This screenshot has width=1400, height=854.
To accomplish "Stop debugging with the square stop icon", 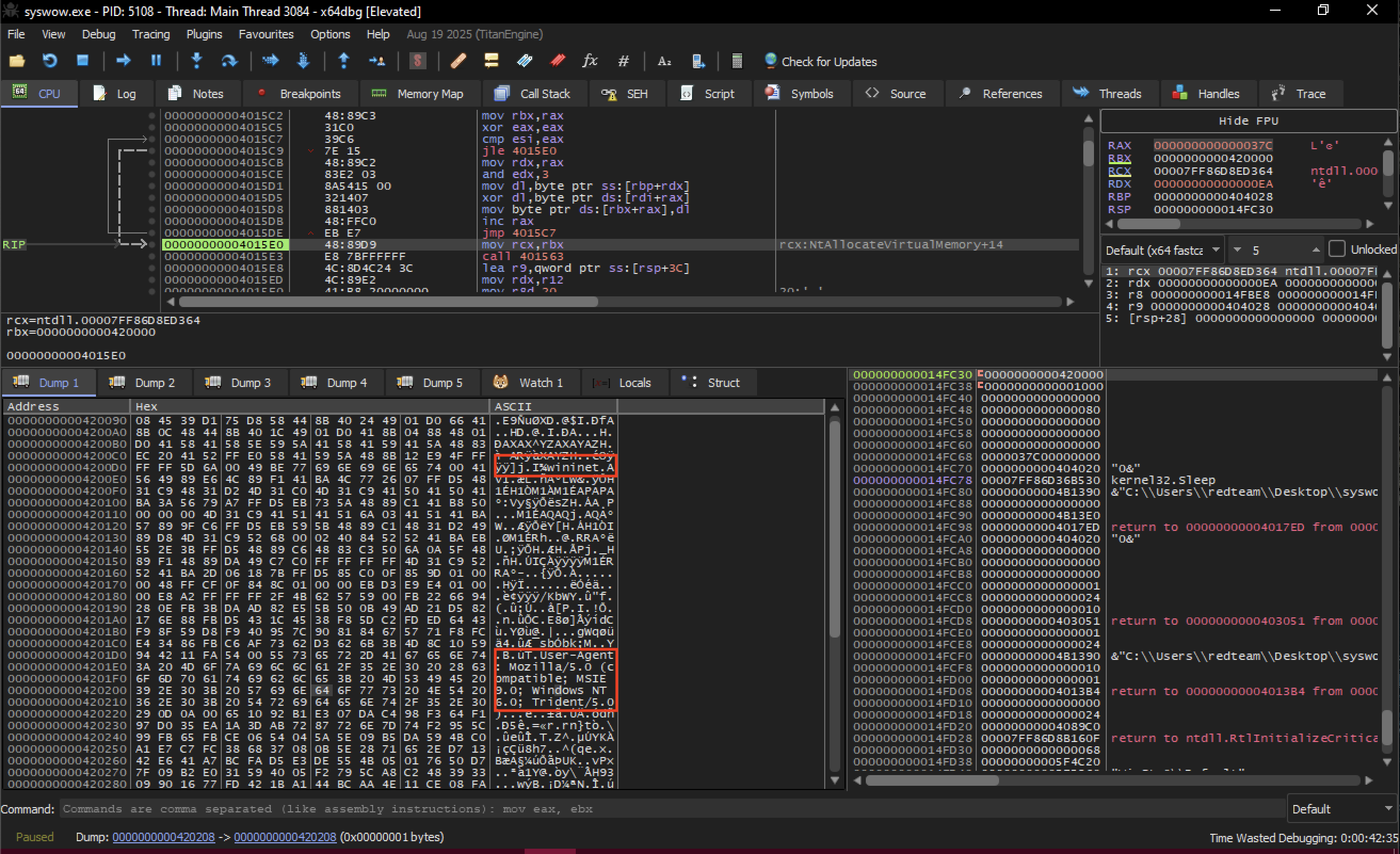I will [83, 61].
